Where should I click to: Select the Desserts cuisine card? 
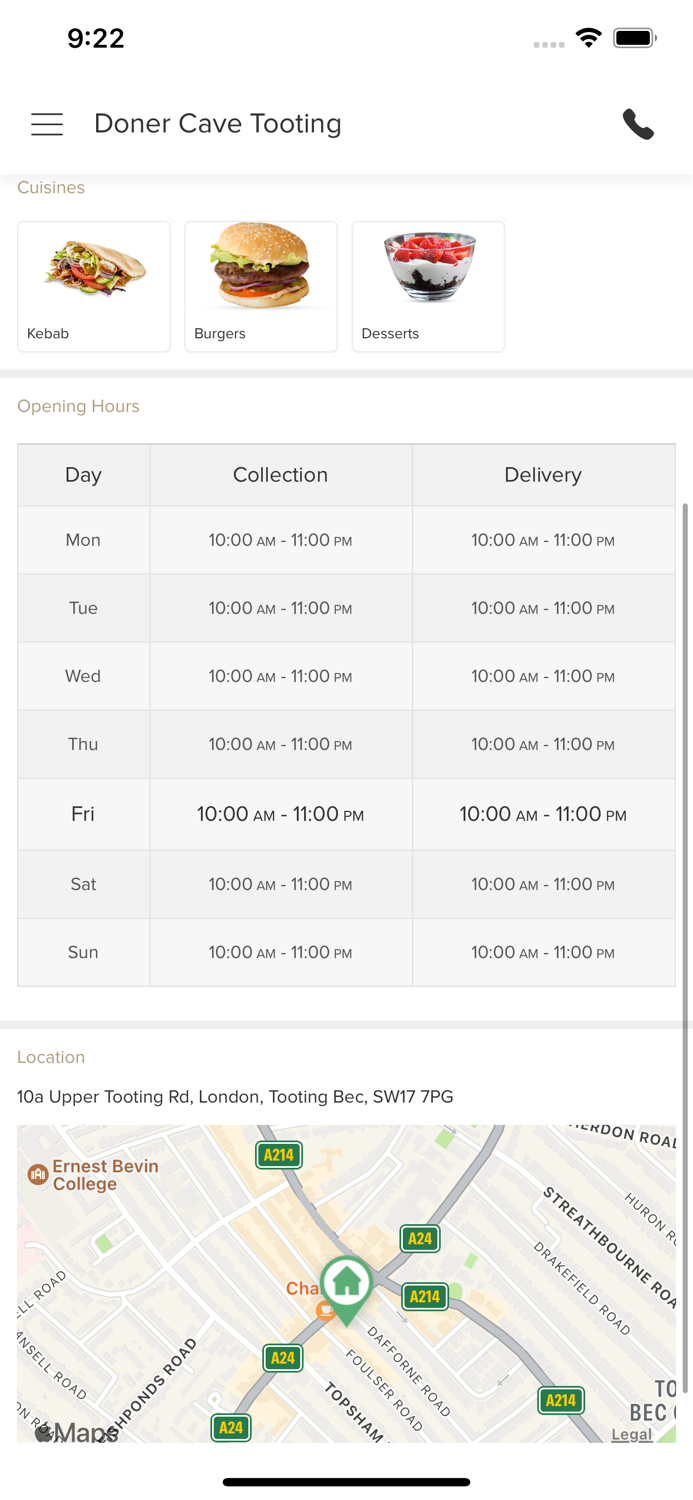428,286
